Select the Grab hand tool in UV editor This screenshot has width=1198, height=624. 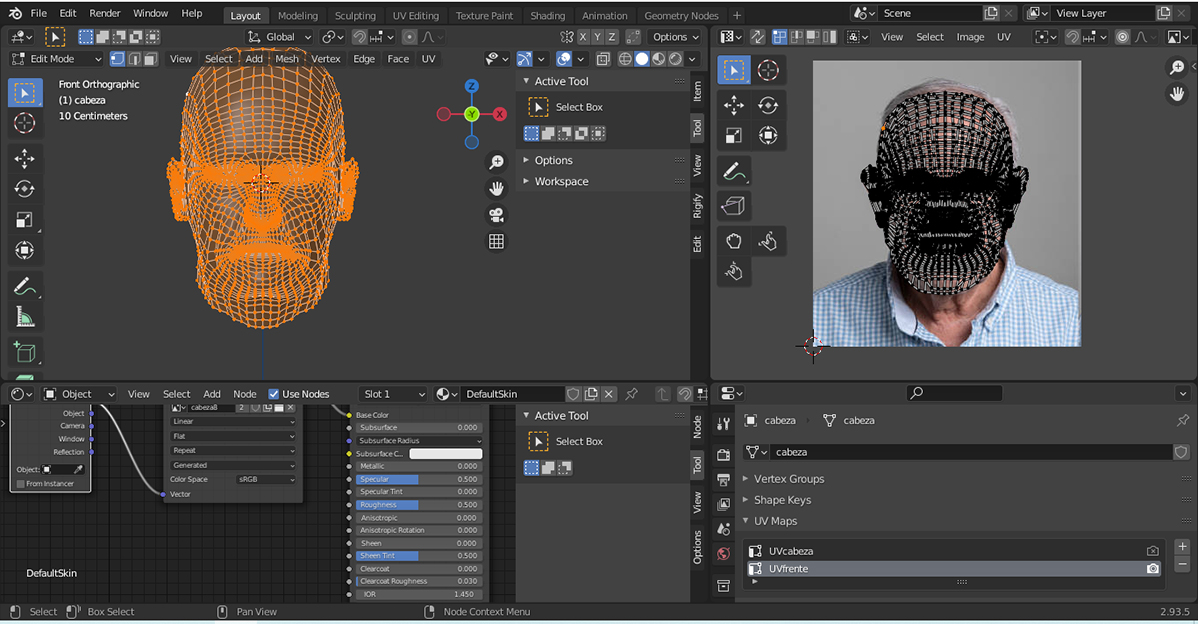click(x=734, y=240)
